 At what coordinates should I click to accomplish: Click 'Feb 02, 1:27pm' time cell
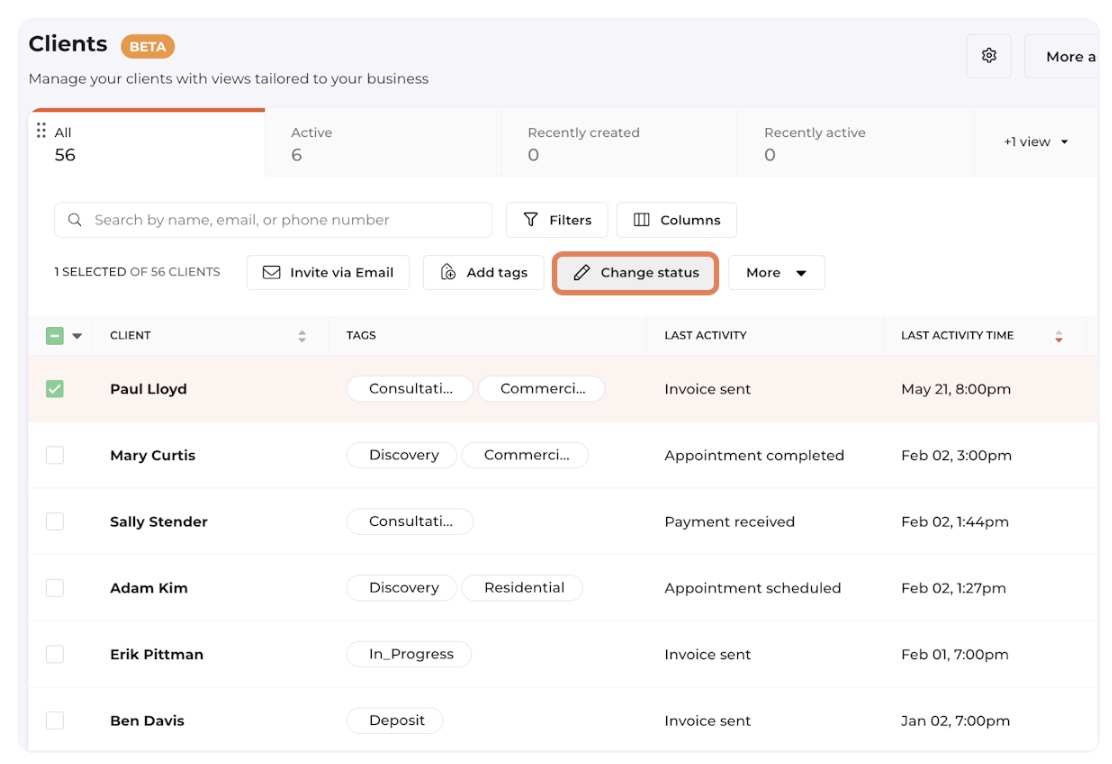[954, 588]
